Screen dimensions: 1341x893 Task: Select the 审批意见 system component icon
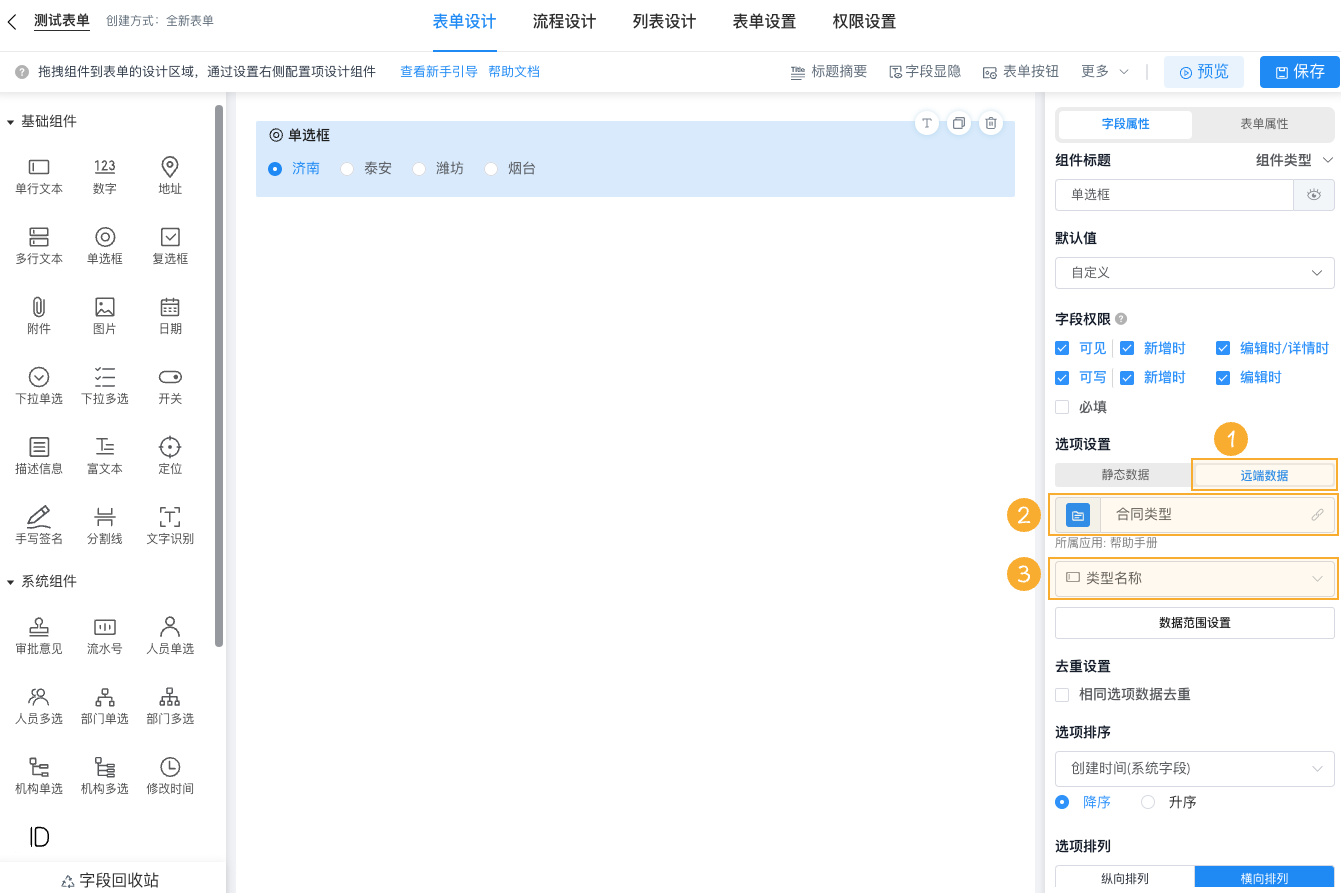tap(38, 635)
